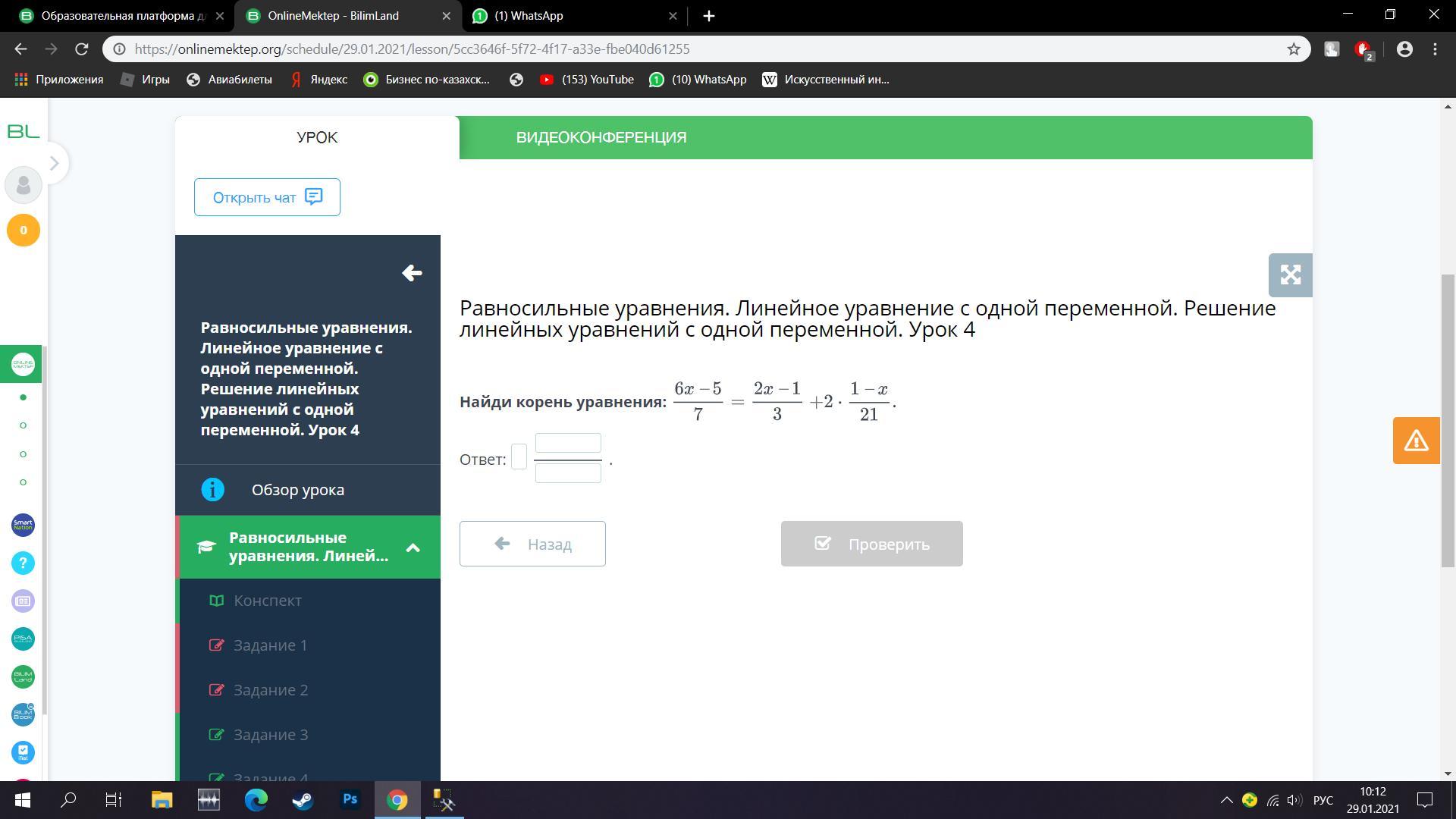Open Задание 2 in the lesson list

point(271,690)
